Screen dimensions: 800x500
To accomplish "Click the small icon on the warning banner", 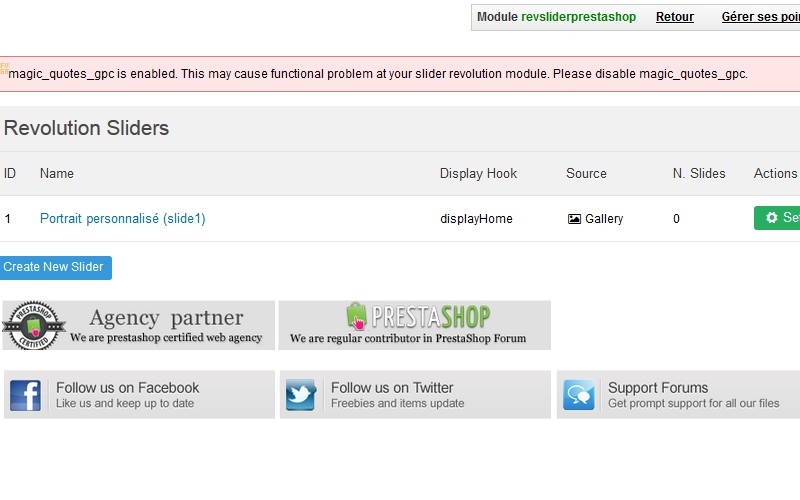I will [x=5, y=68].
